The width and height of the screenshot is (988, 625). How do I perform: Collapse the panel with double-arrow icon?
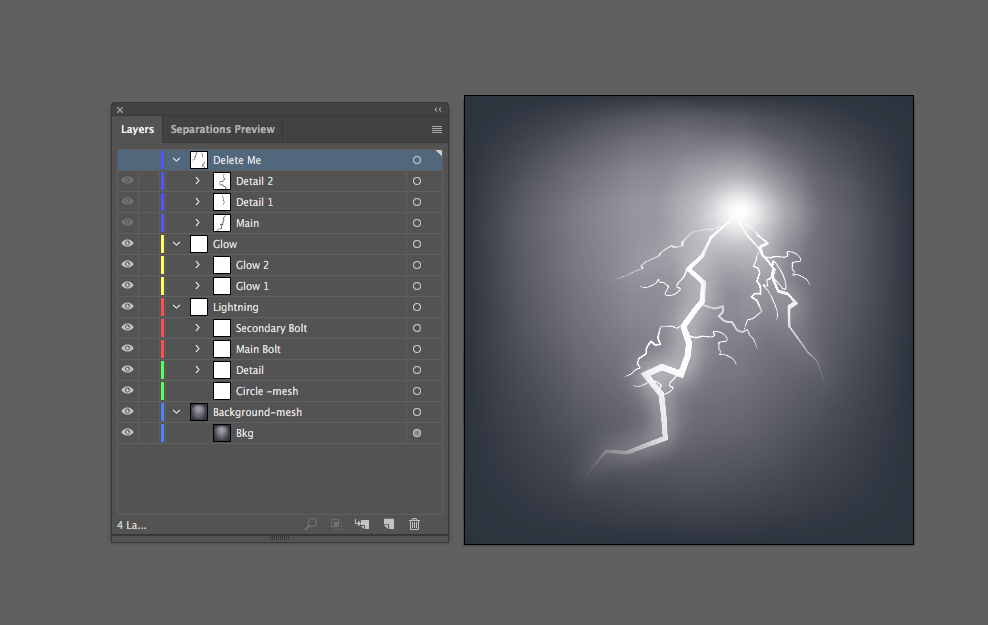tap(438, 110)
